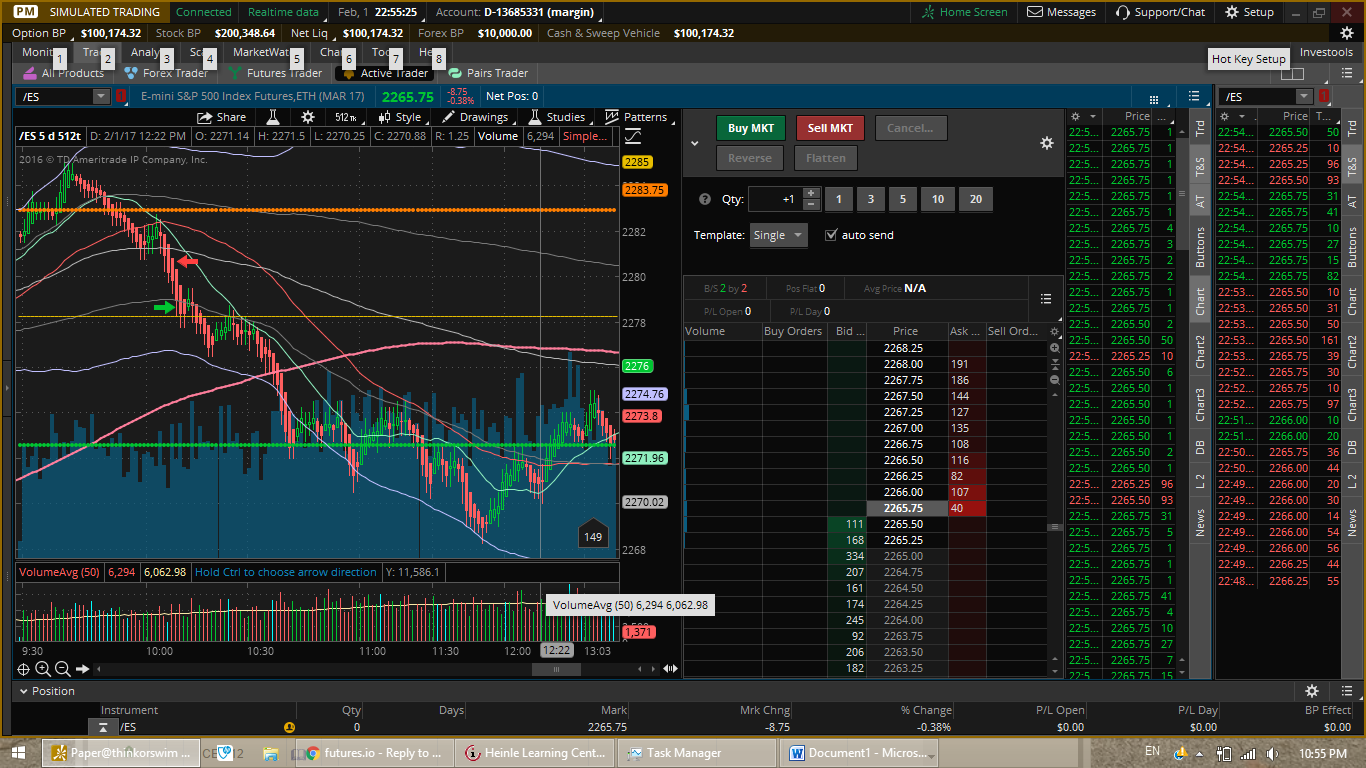Screen dimensions: 1366x768
Task: Click the red symbol link icon beside /ES
Action: (x=121, y=96)
